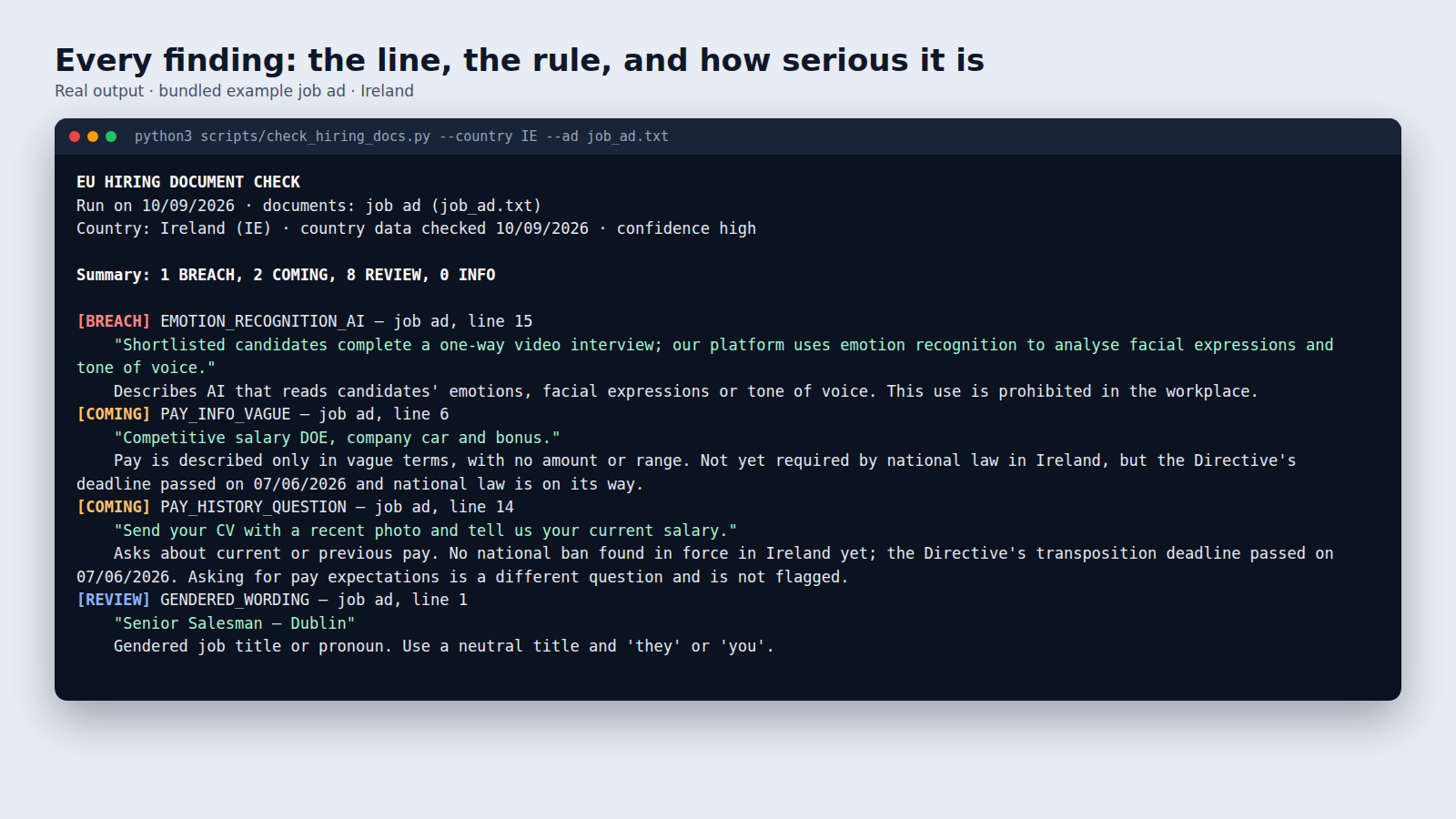Click the blue [REVIEW] tag
The image size is (1456, 819).
coord(114,600)
